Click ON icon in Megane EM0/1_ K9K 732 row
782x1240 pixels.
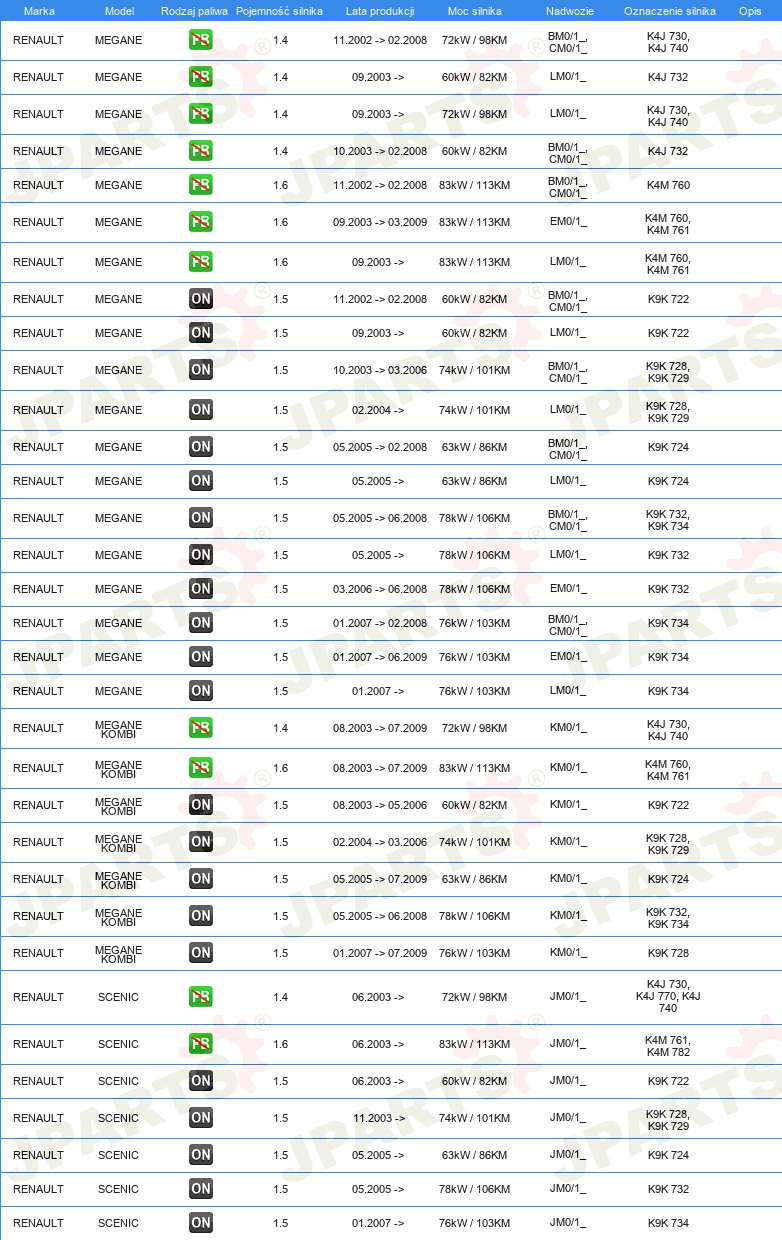(201, 589)
